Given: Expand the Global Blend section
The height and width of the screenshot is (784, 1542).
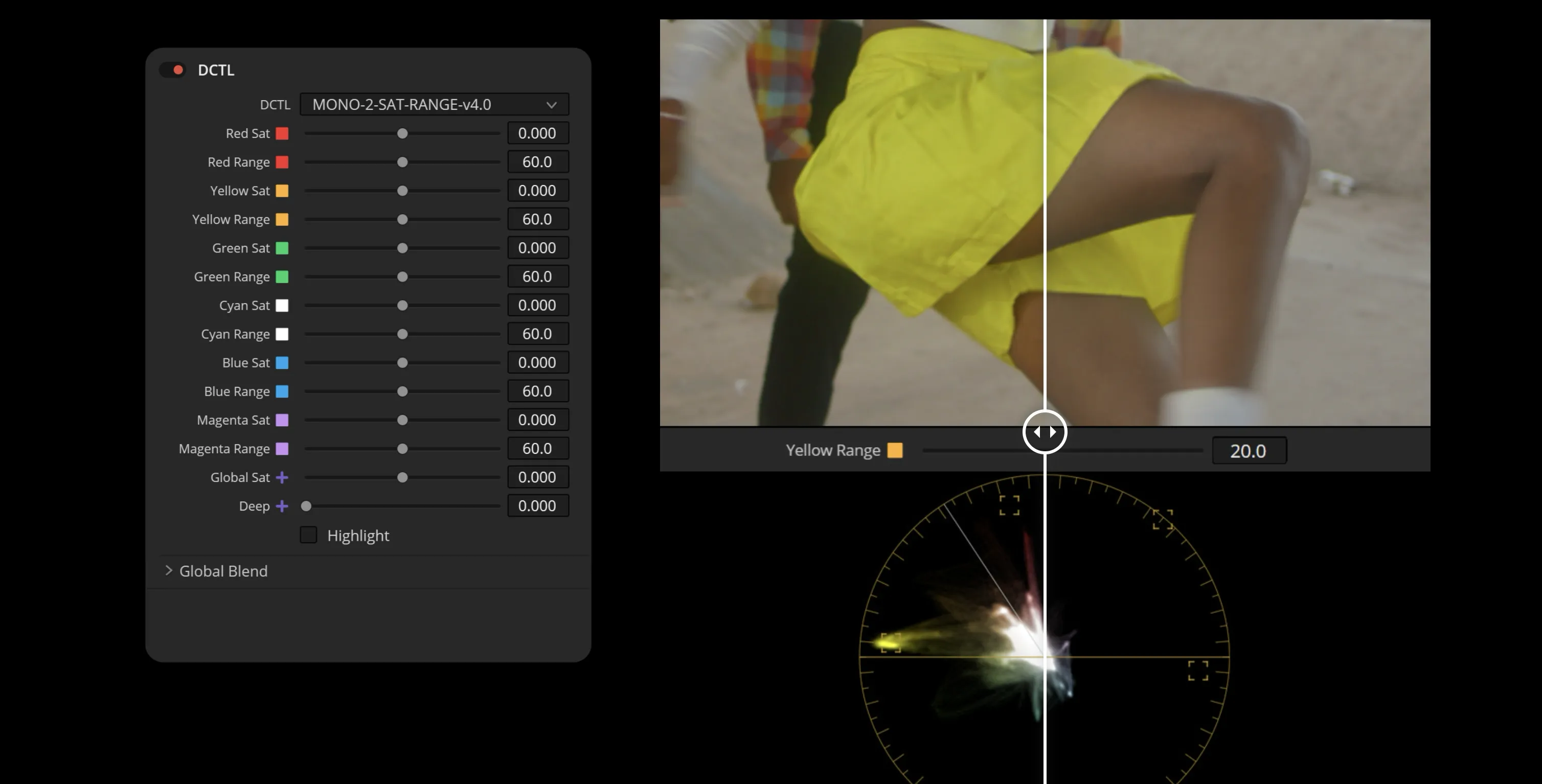Looking at the screenshot, I should [169, 571].
